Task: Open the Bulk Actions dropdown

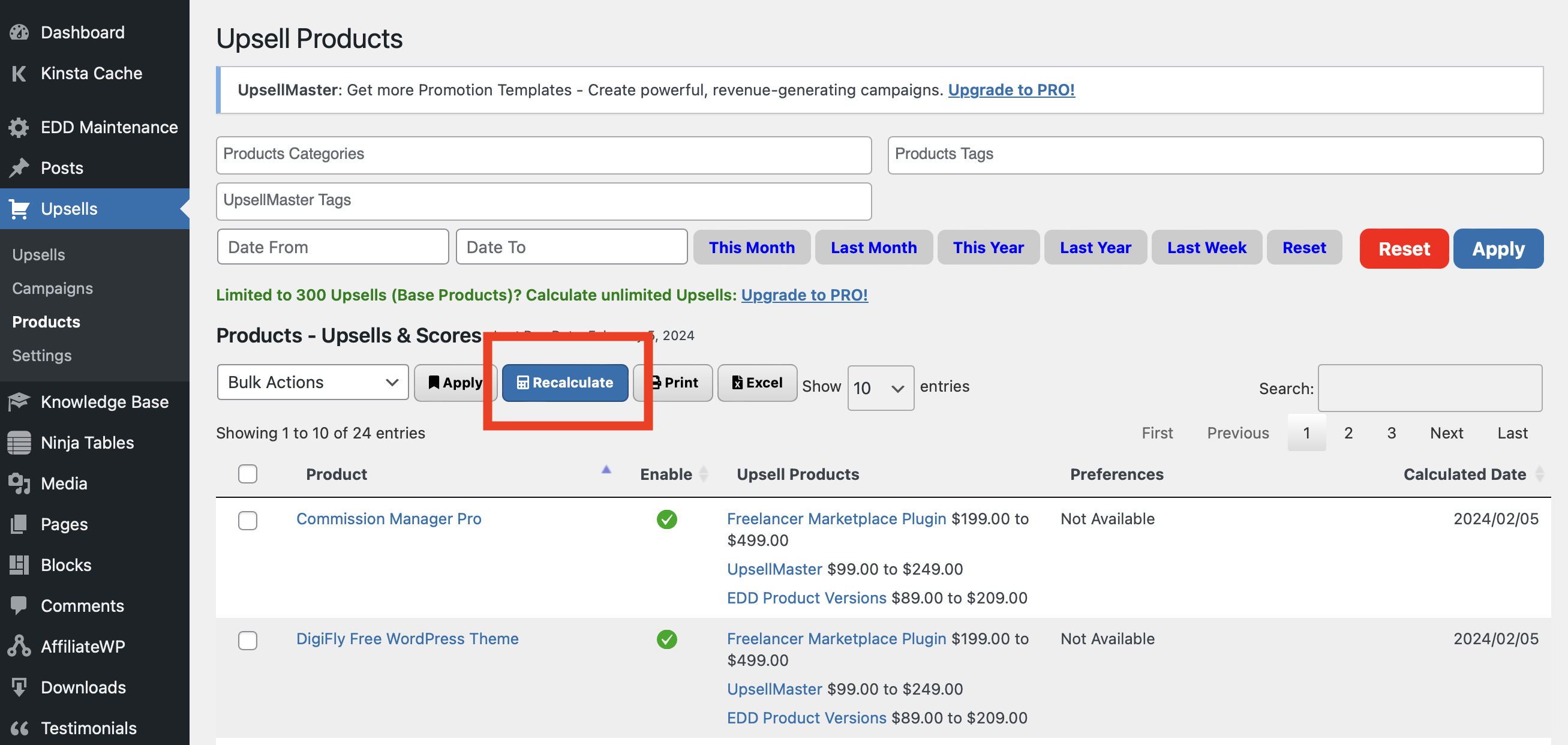Action: 313,382
